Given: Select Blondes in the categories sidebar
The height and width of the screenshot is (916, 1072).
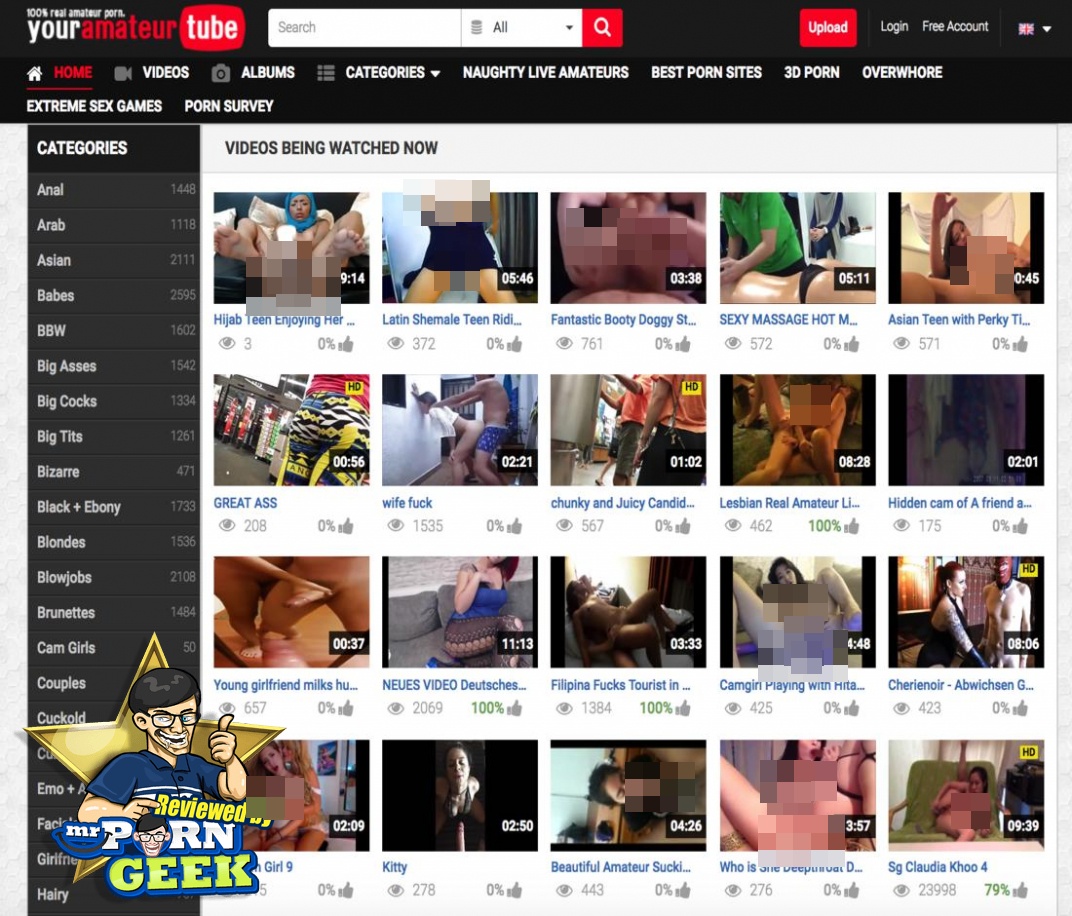Looking at the screenshot, I should [62, 542].
